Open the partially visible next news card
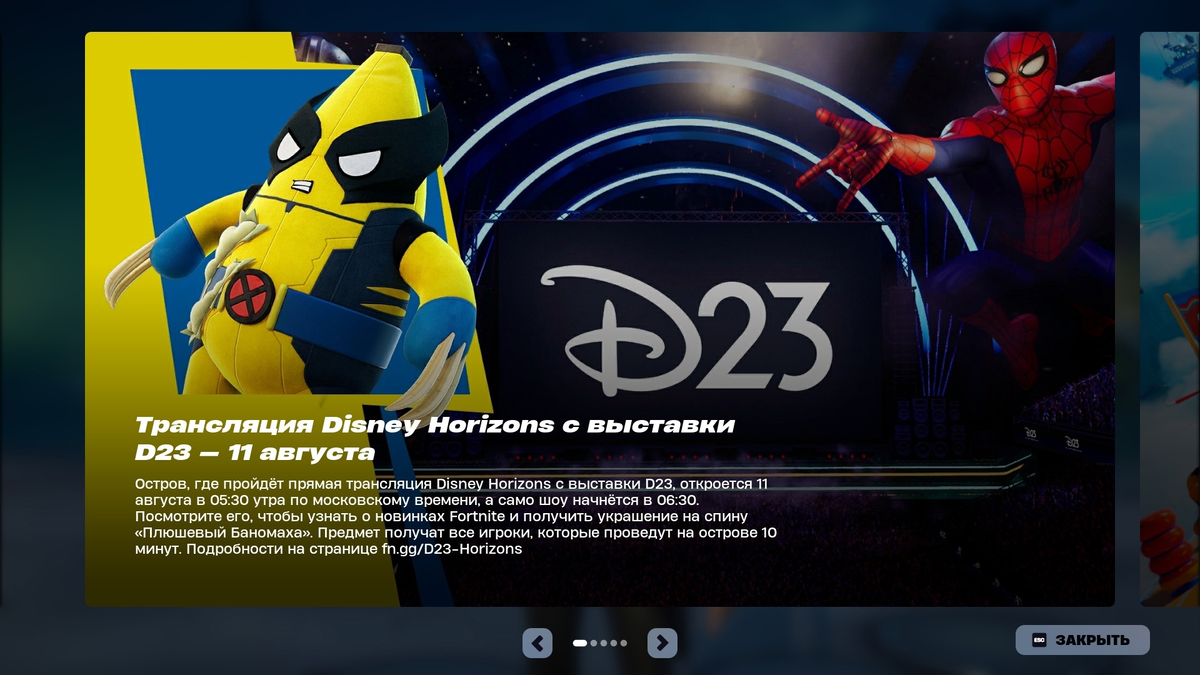This screenshot has width=1200, height=675. [x=1170, y=319]
